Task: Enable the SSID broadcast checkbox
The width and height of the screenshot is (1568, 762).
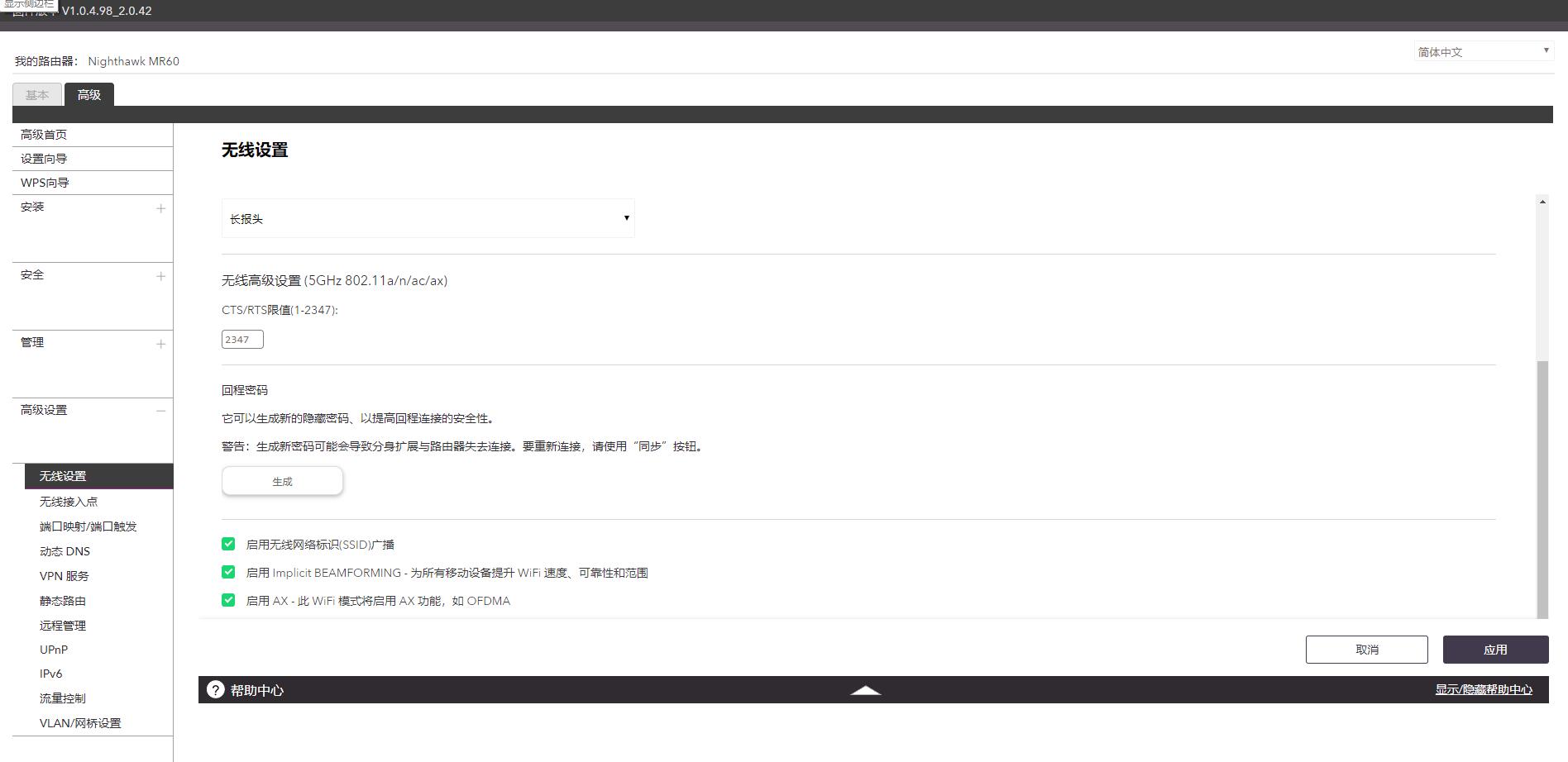Action: 228,544
